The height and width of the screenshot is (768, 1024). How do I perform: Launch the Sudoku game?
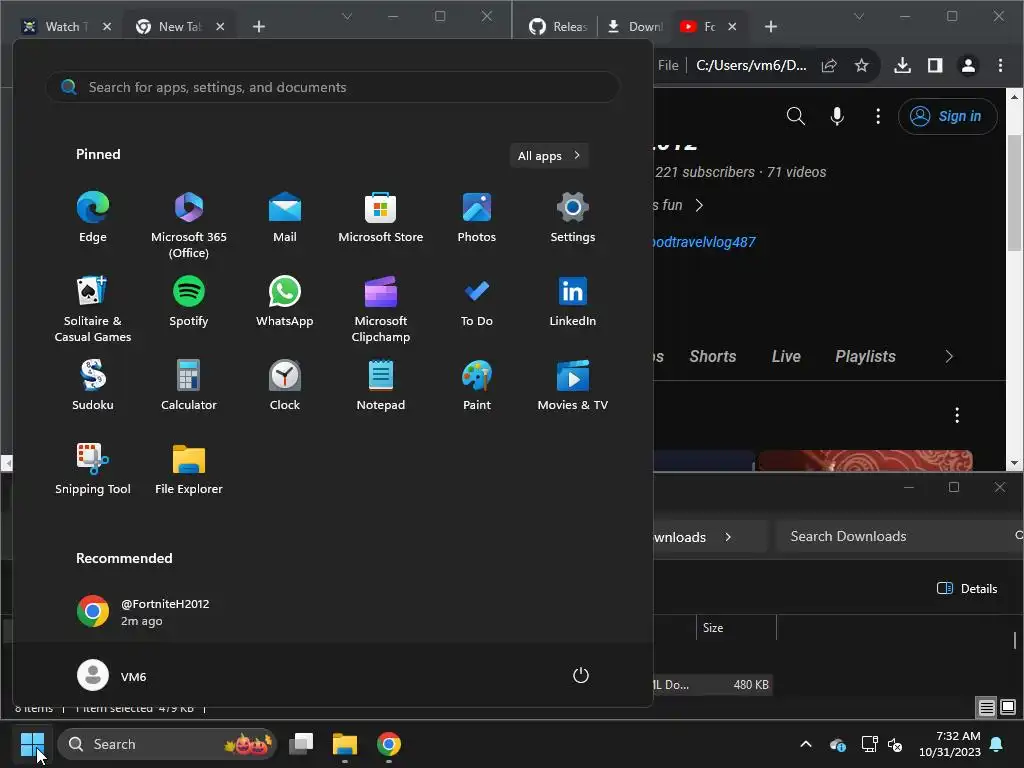coord(93,385)
